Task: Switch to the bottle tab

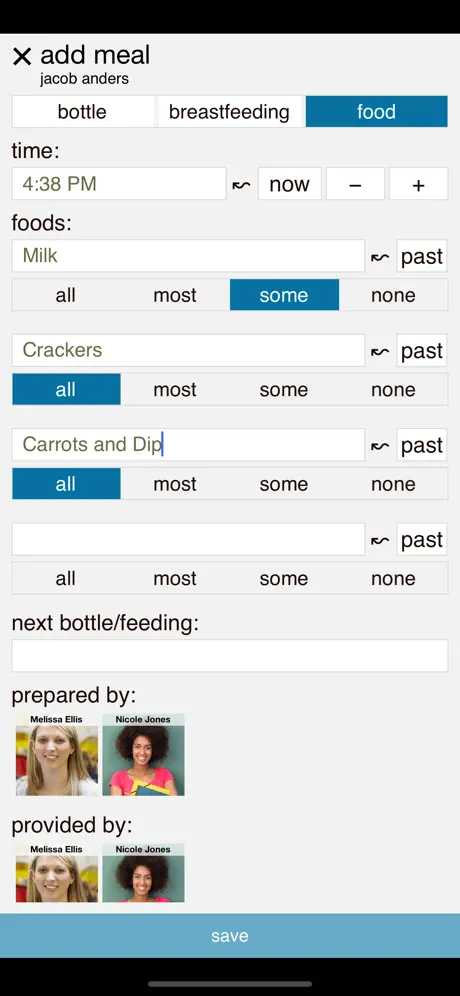Action: pos(83,112)
